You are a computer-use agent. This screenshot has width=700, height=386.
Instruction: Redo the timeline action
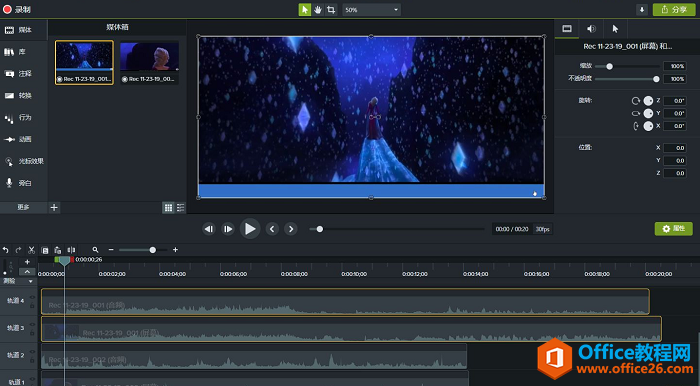pyautogui.click(x=18, y=250)
